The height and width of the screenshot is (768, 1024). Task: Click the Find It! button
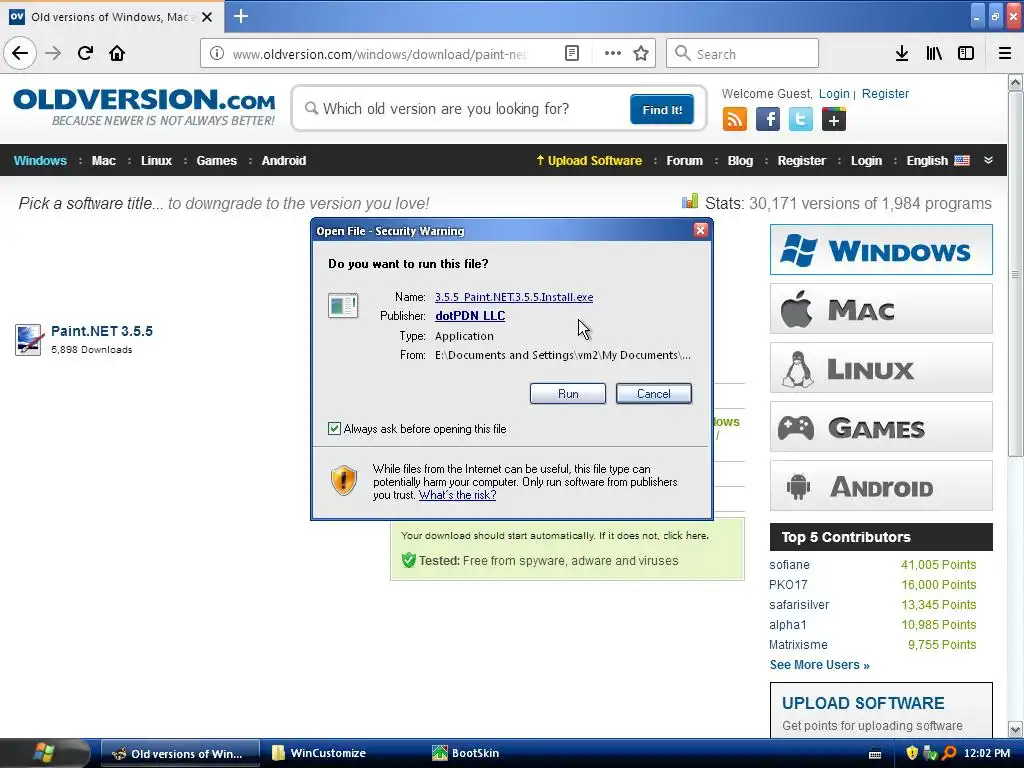662,110
